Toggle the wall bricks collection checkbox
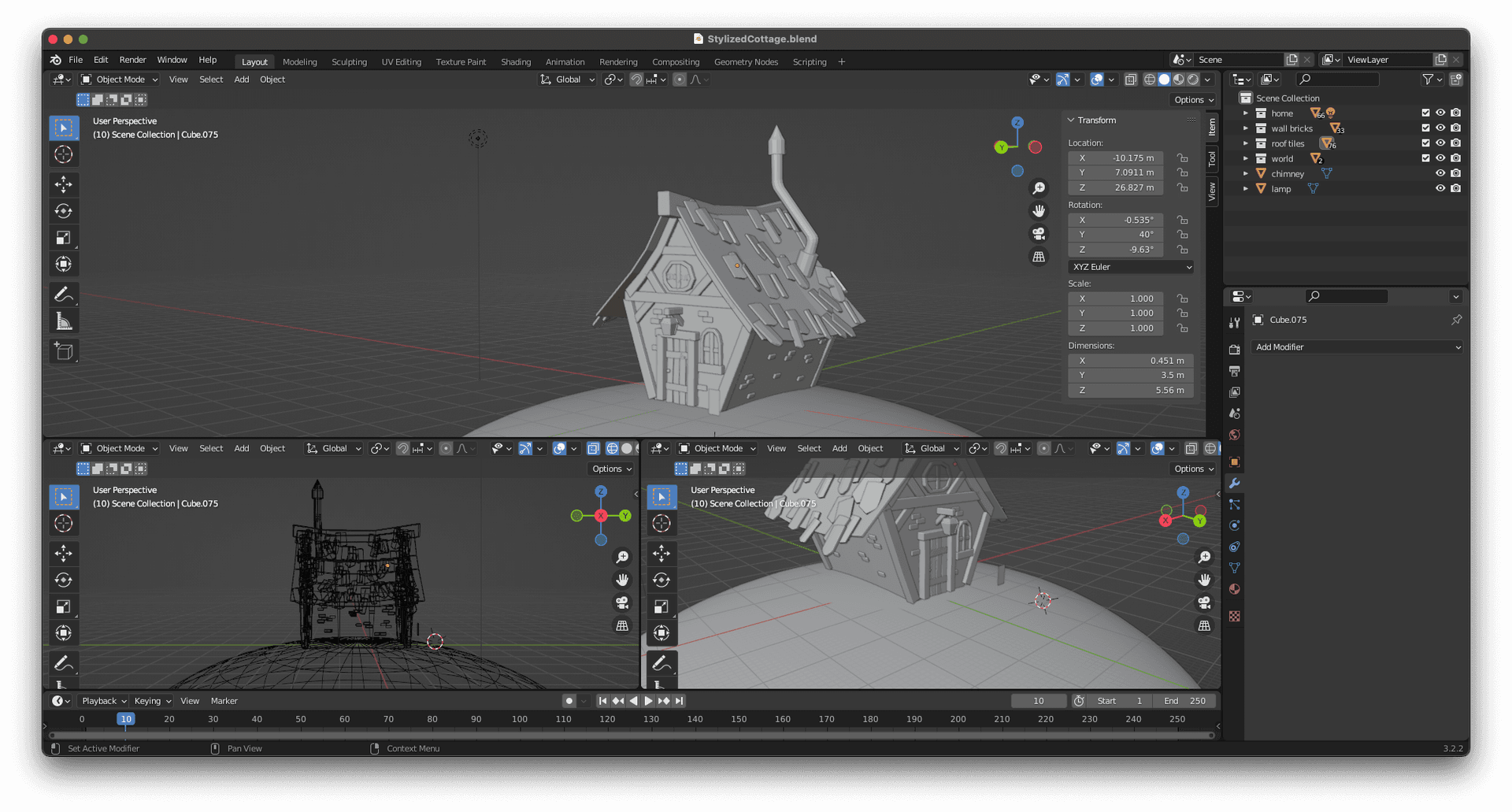This screenshot has width=1512, height=812. (1425, 128)
